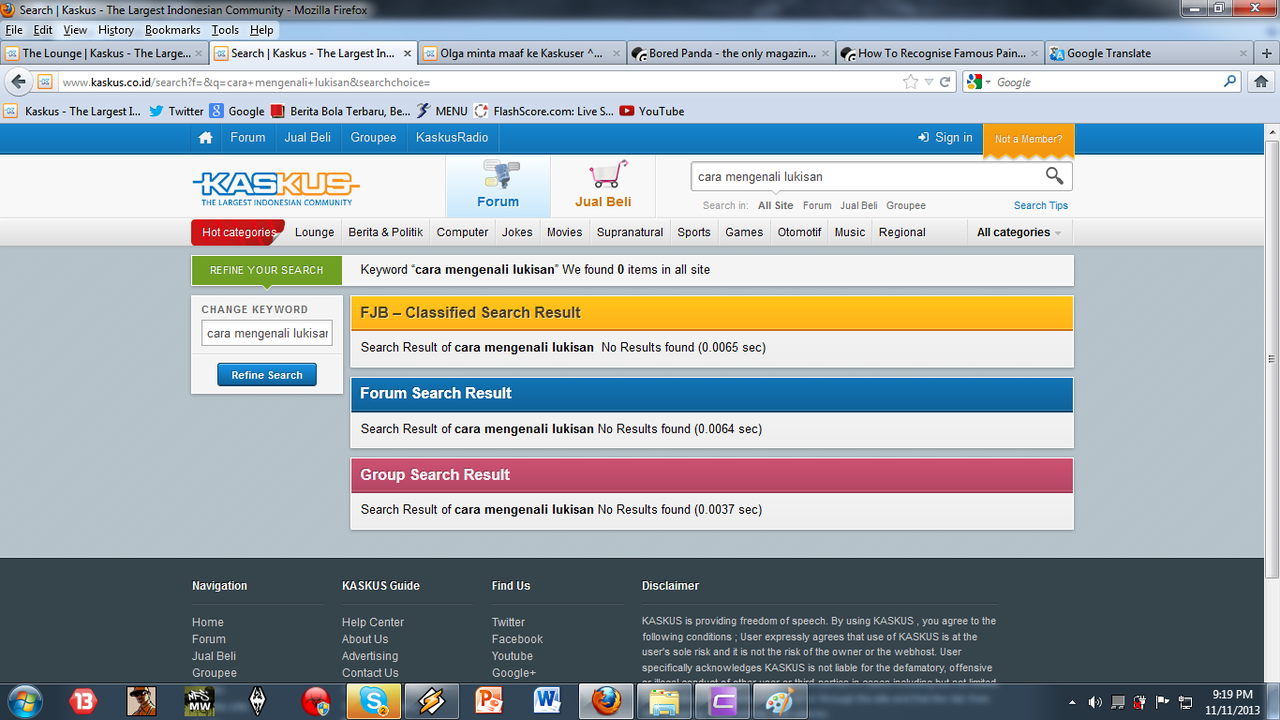Open PowerPoint from the taskbar
Viewport: 1280px width, 720px height.
489,702
